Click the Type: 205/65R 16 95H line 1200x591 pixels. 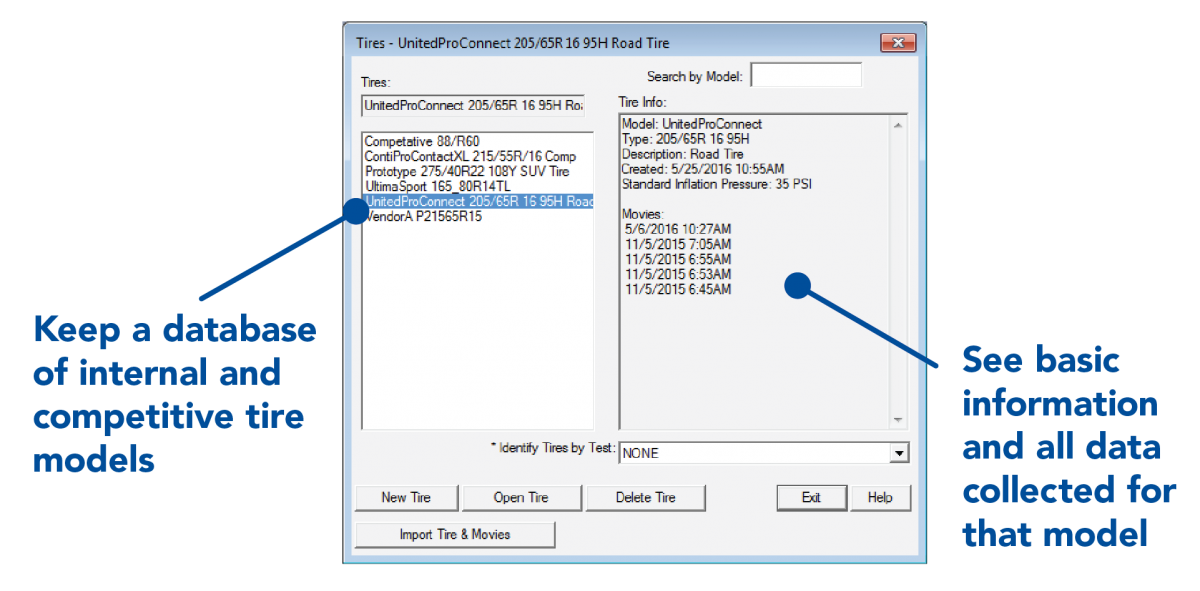click(686, 139)
